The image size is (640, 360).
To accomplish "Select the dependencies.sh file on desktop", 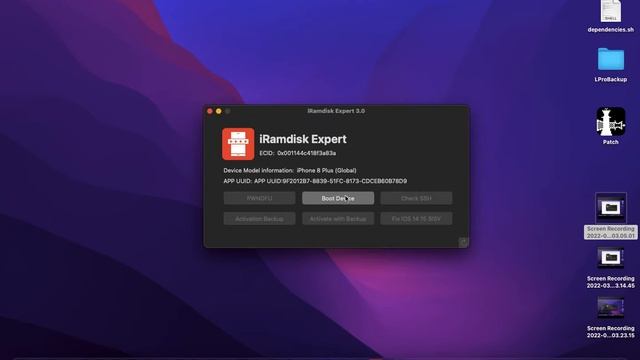I will (x=611, y=11).
